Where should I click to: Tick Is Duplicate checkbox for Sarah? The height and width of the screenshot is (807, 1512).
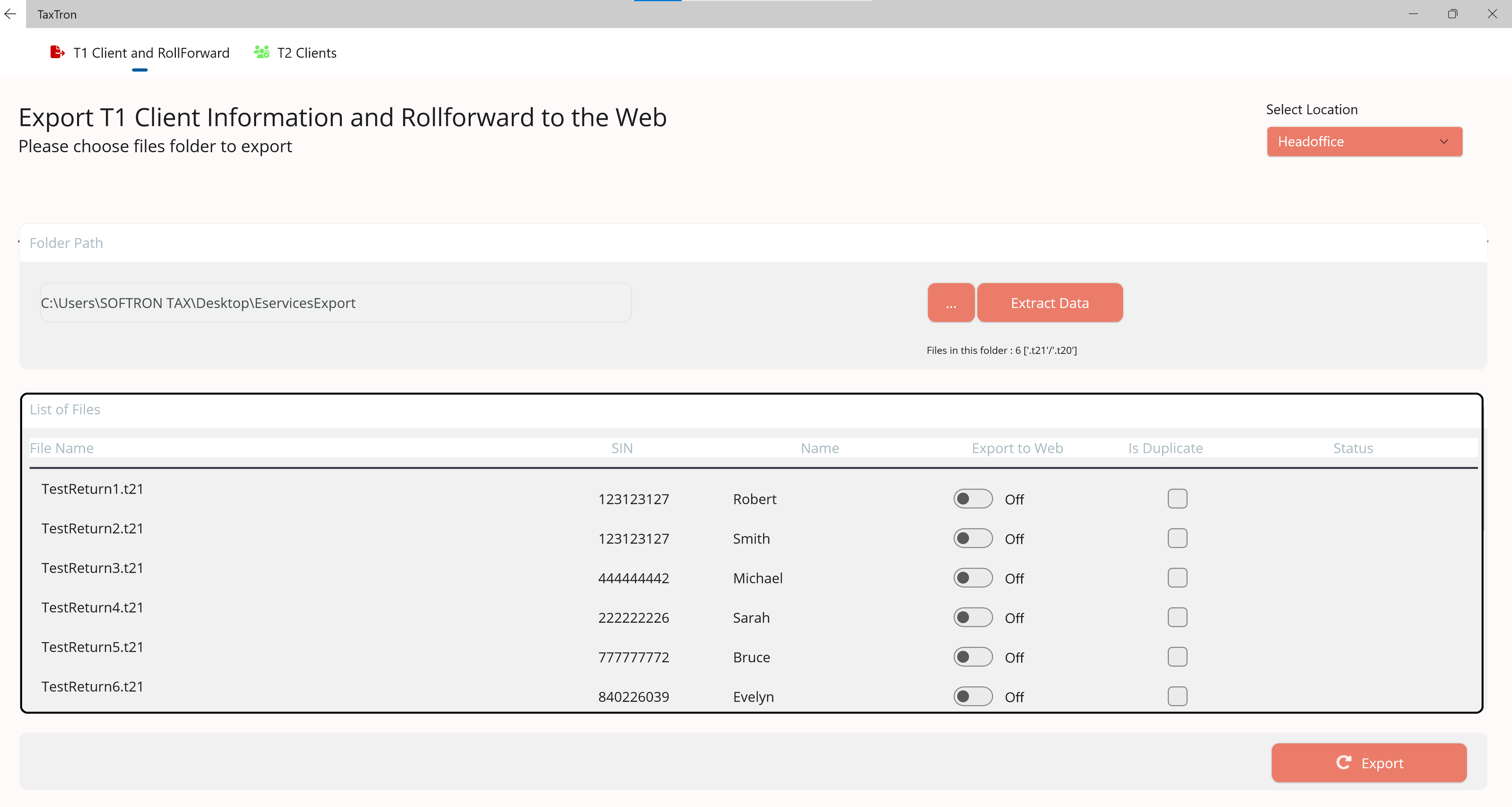pyautogui.click(x=1177, y=617)
